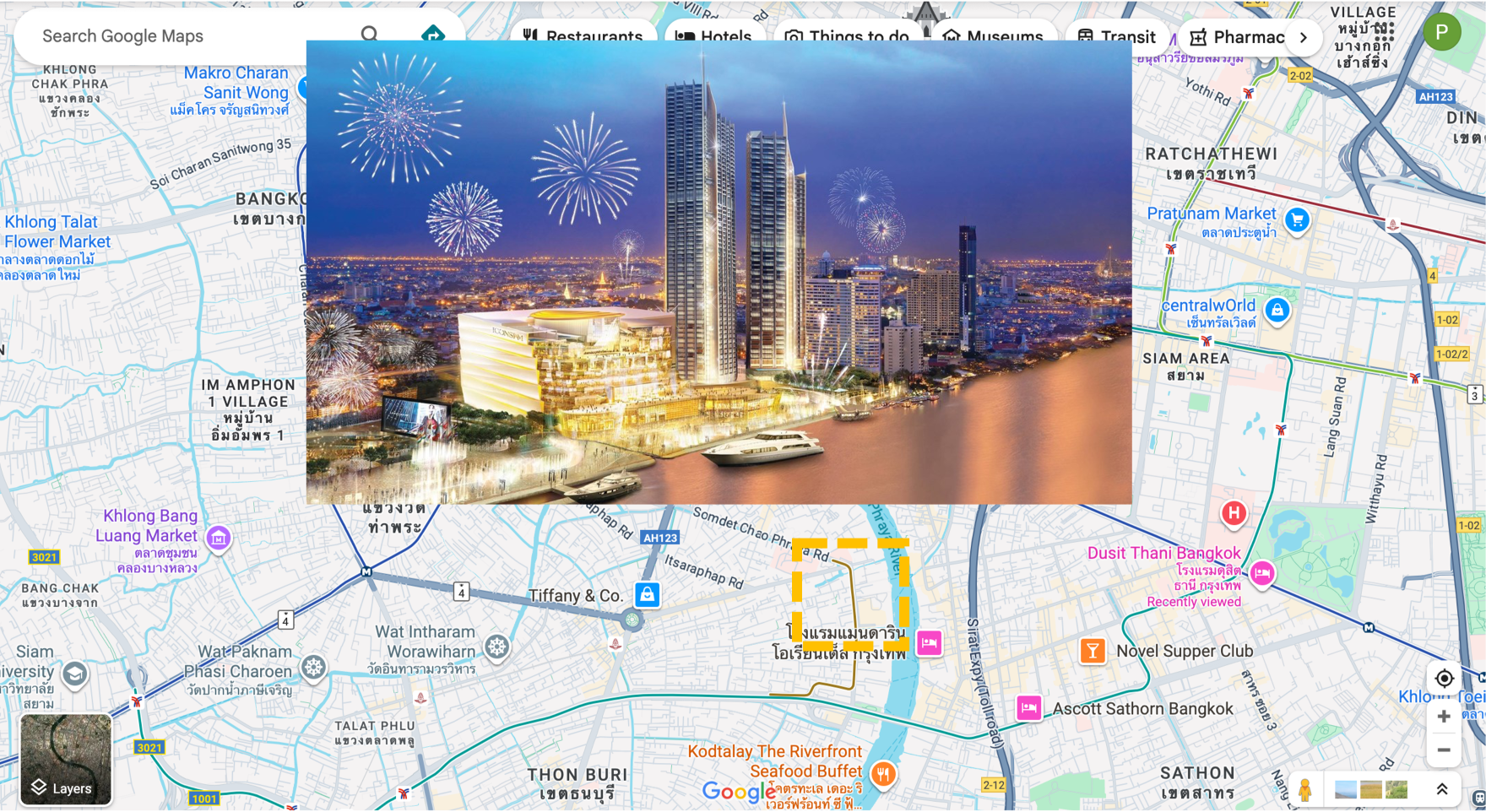Click the centralWorld shopping bag pin
The height and width of the screenshot is (812, 1486).
(x=1277, y=310)
